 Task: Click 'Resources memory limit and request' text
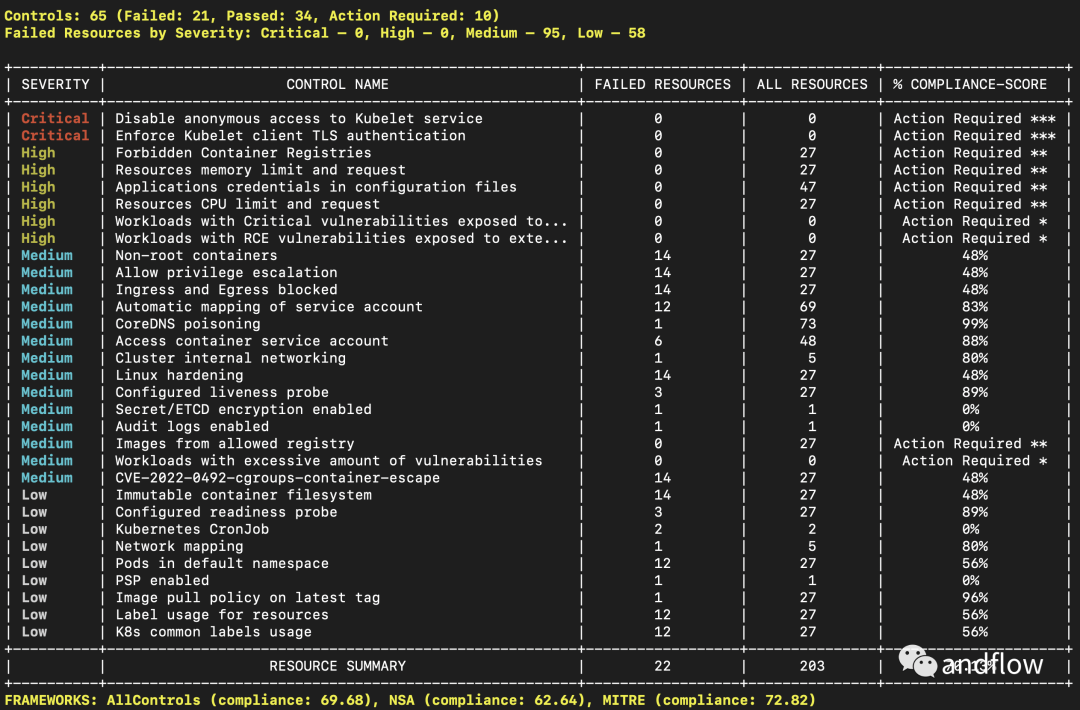click(x=260, y=169)
